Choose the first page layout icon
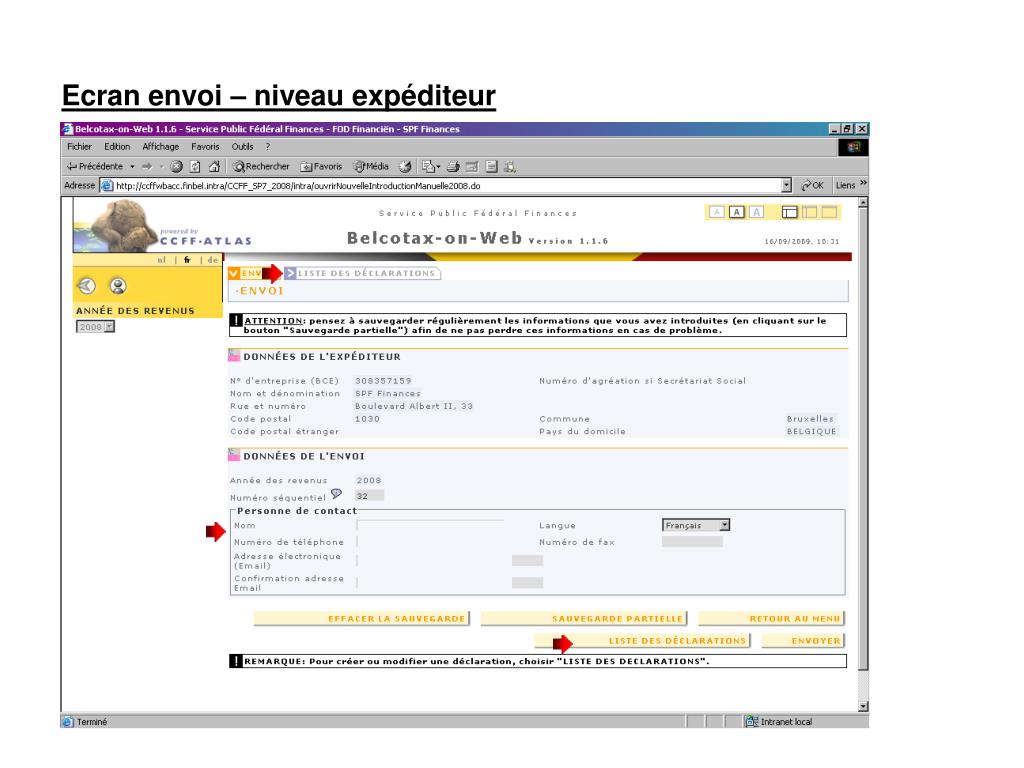This screenshot has height=768, width=1024. (790, 212)
